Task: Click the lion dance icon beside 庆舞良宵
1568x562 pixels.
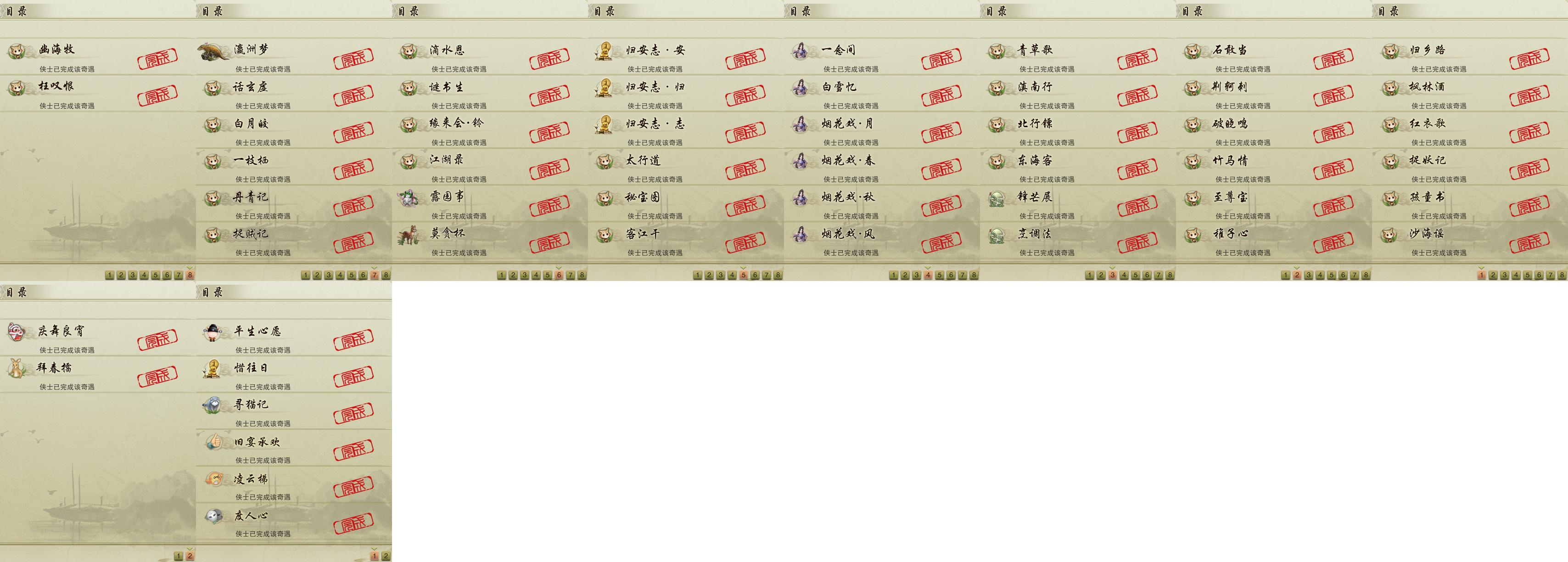Action: (x=16, y=332)
